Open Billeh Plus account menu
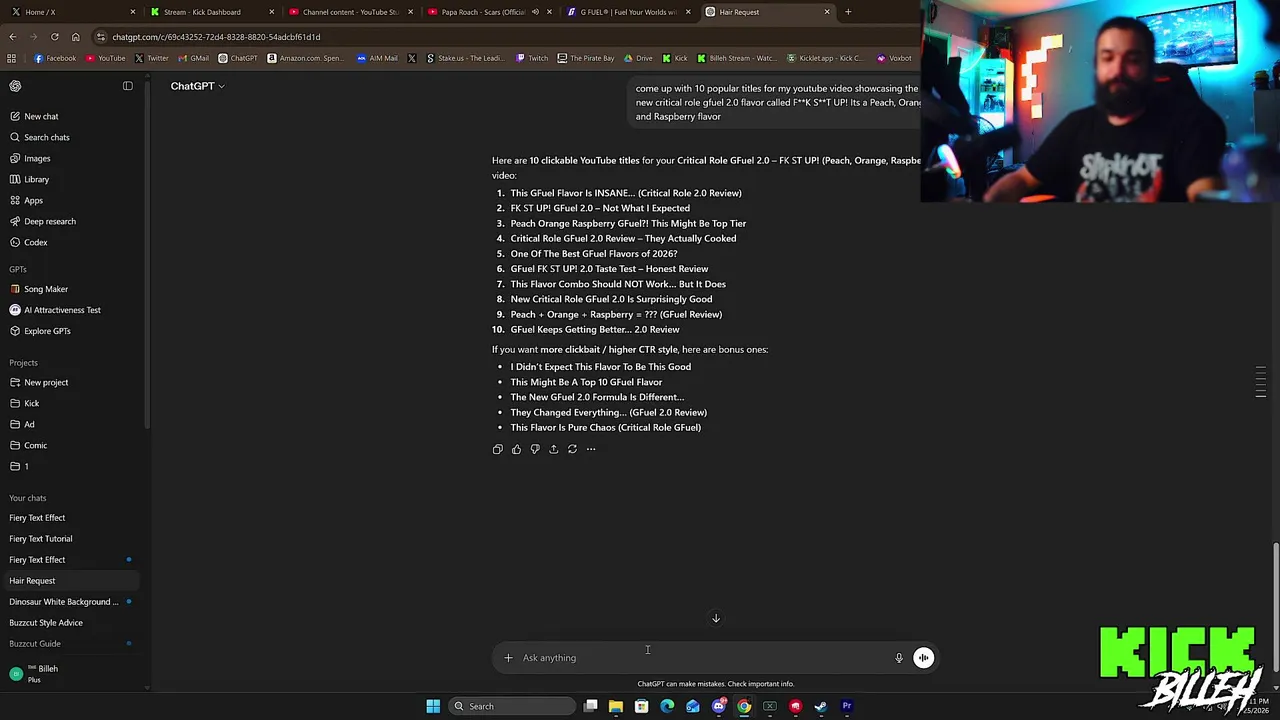 tap(70, 674)
